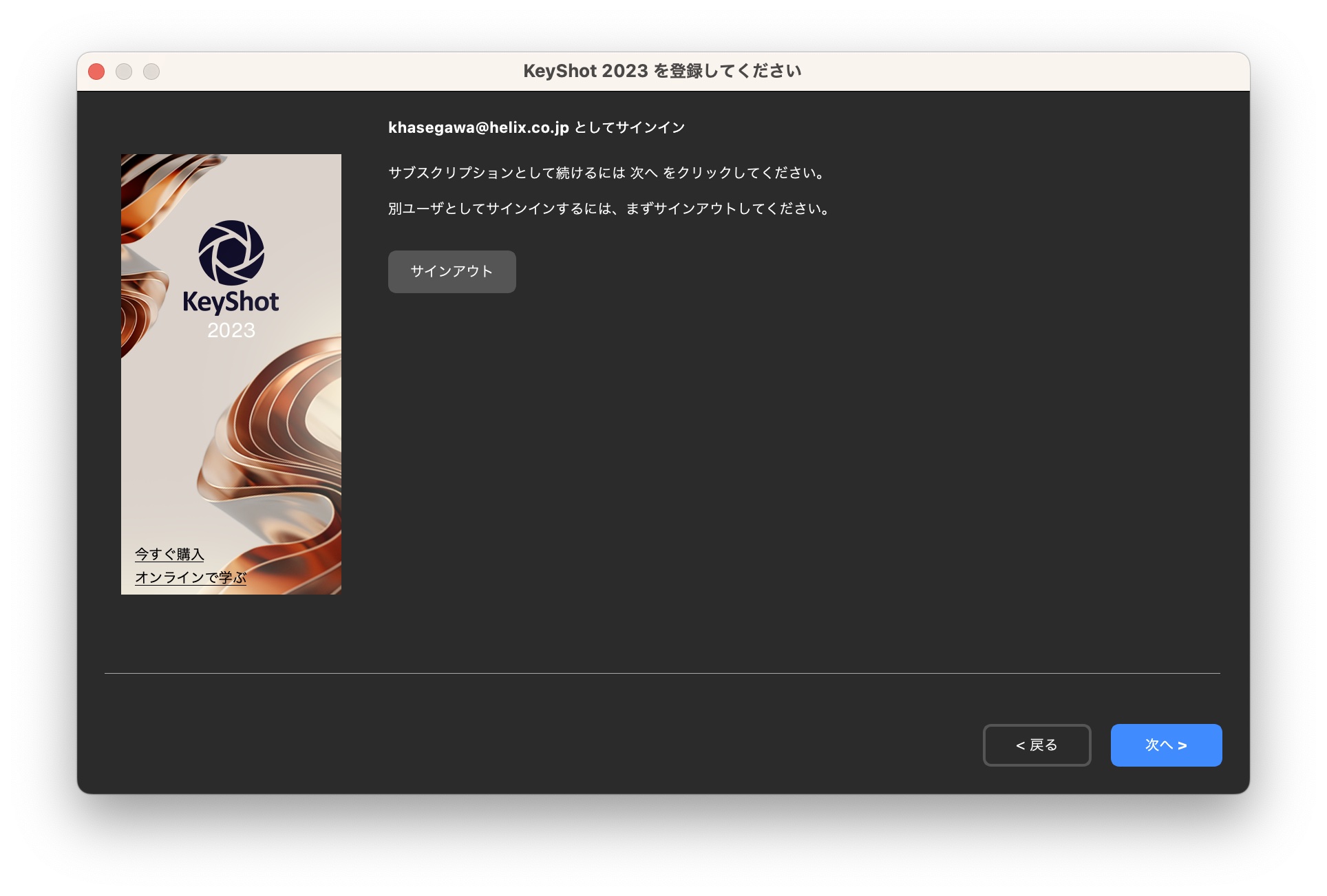Open the 今すぐ購入 link

pos(169,554)
